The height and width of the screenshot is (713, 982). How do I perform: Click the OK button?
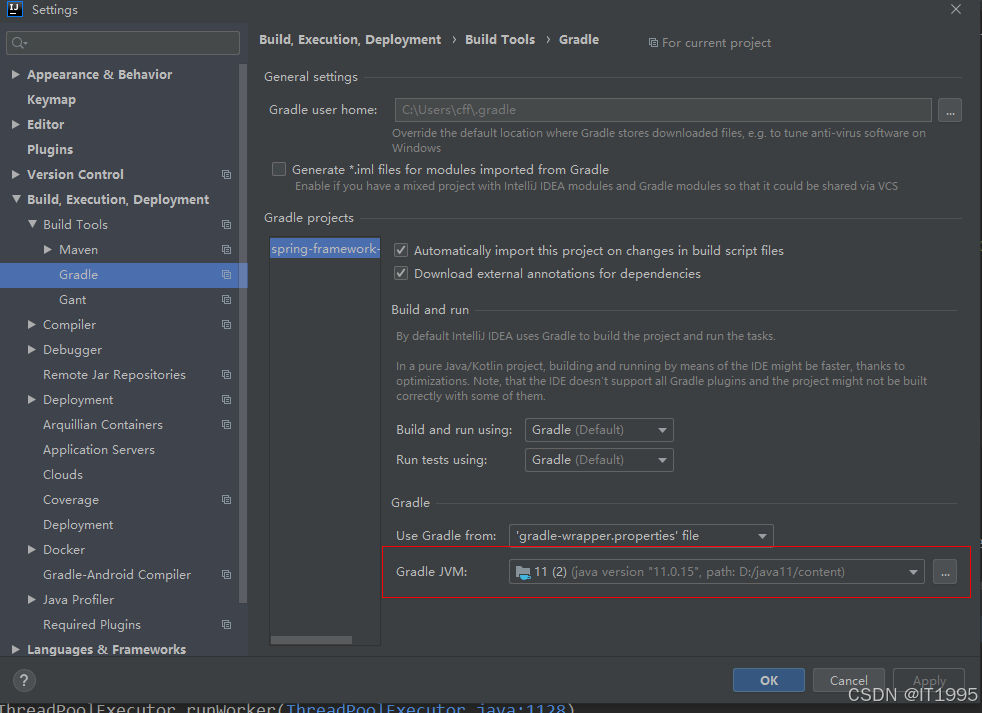768,680
